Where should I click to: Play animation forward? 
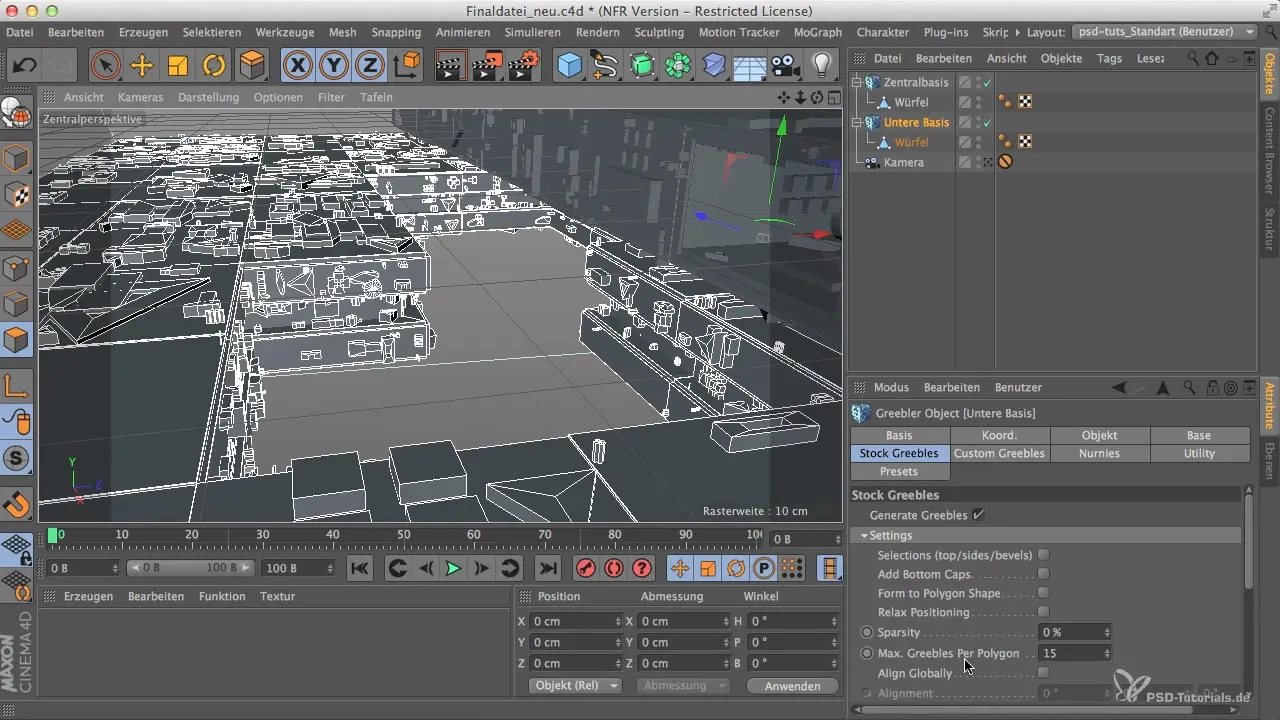[453, 568]
